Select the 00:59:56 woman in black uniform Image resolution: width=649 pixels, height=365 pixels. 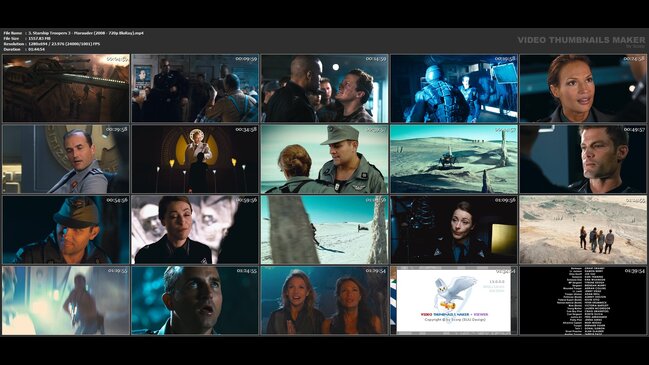pos(195,230)
